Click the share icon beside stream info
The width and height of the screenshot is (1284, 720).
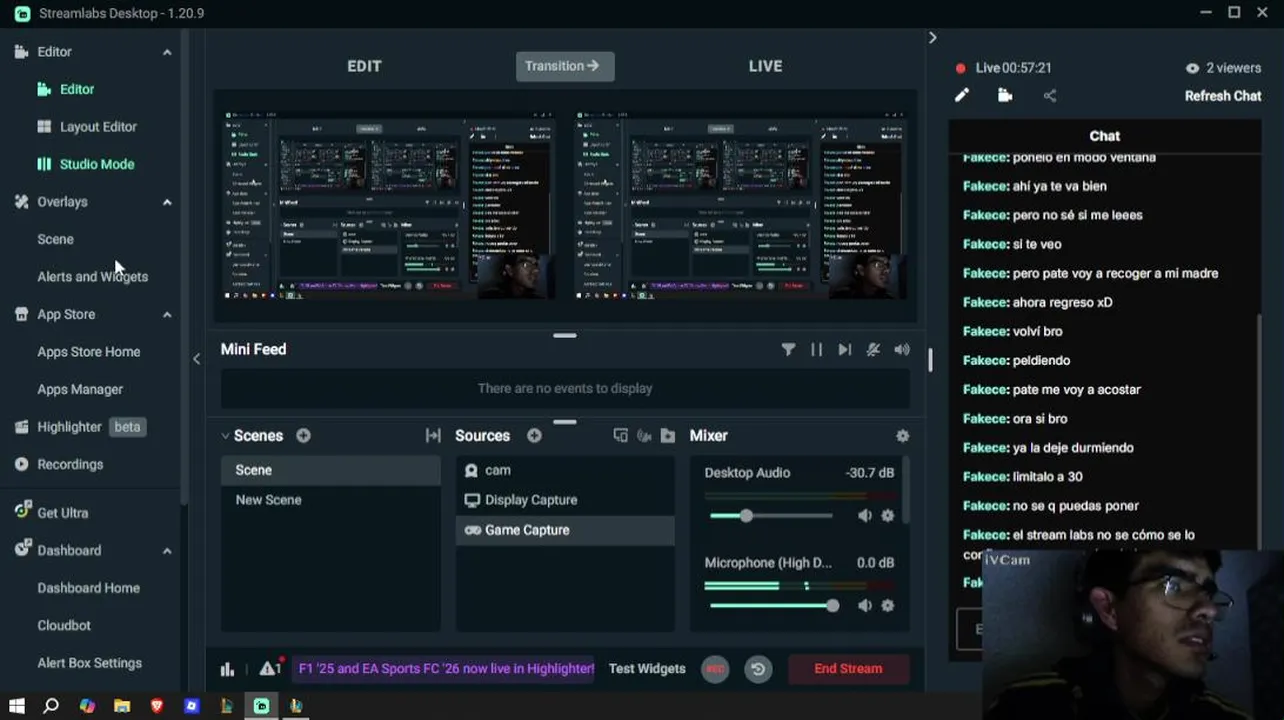click(1049, 96)
